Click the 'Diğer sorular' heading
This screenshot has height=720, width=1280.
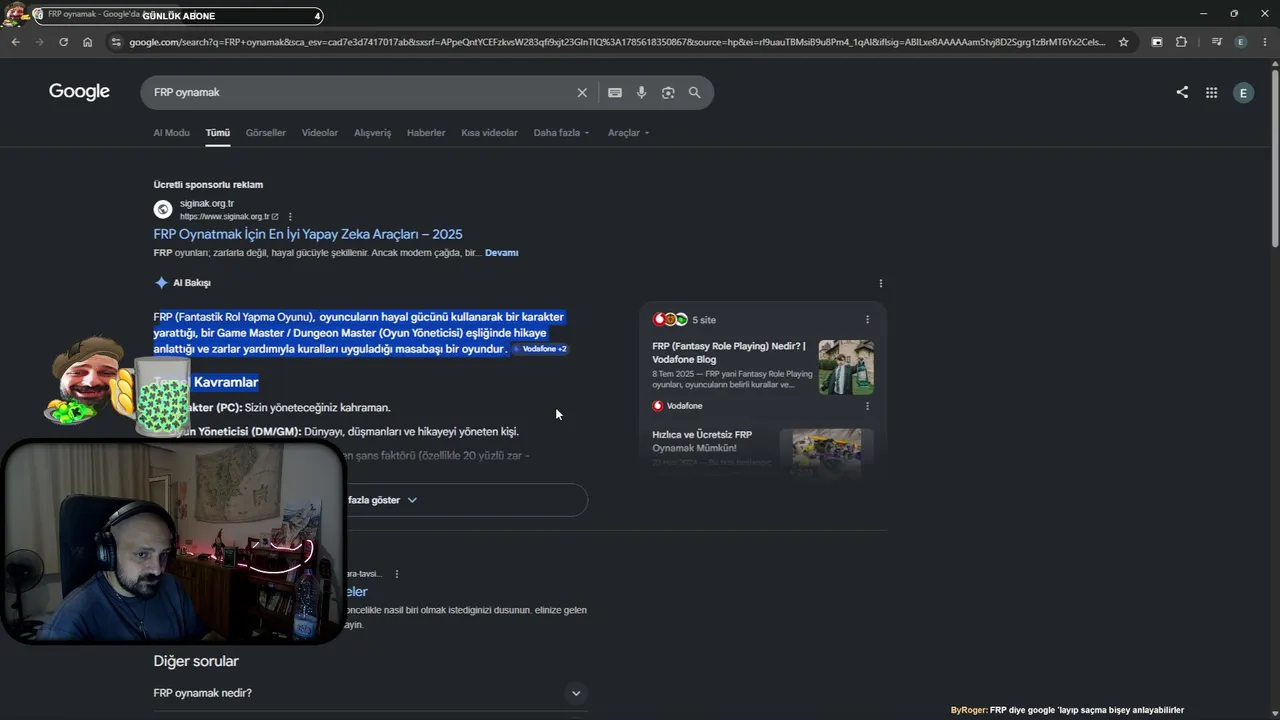coord(196,661)
